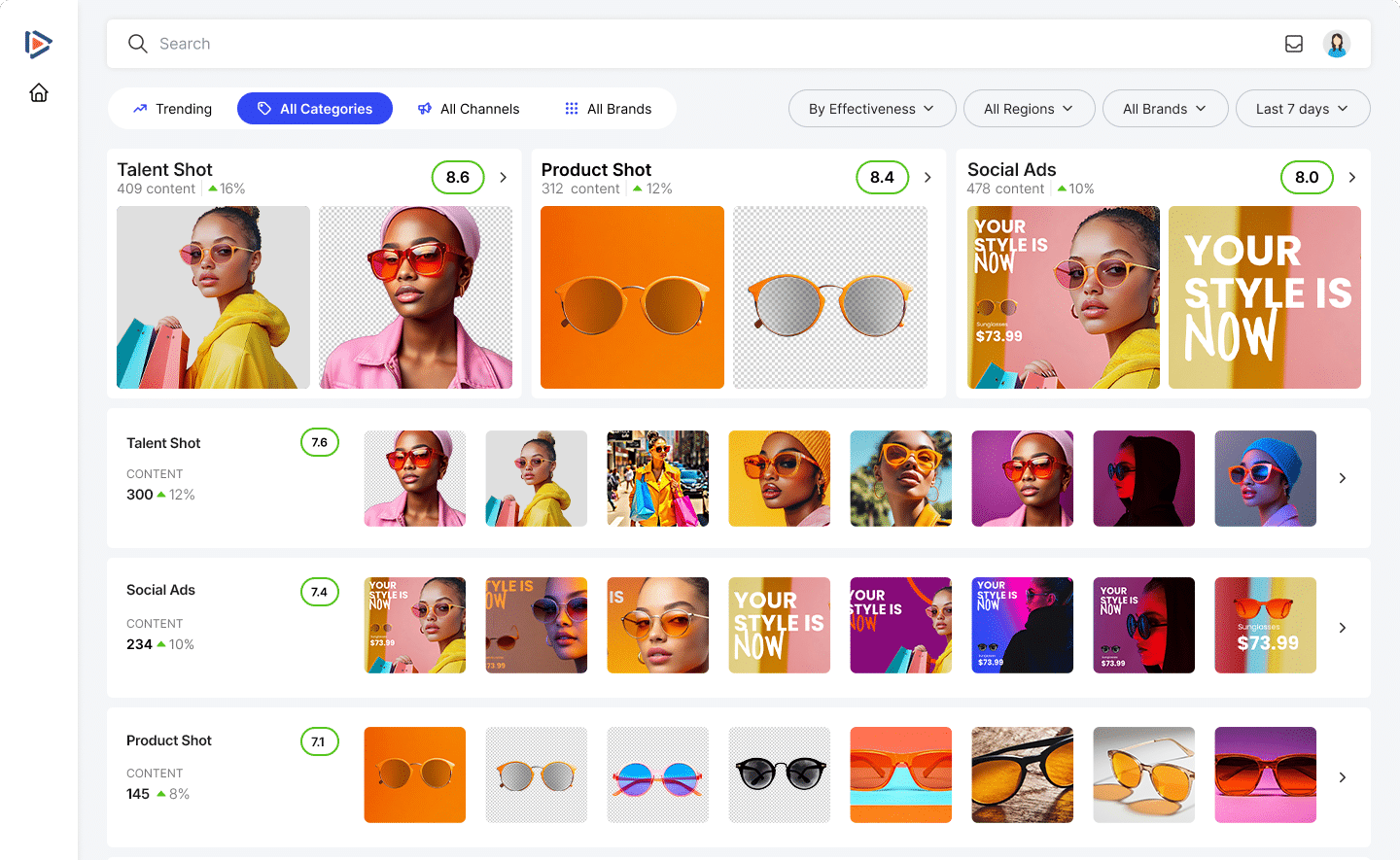
Task: Click the 8.6 score badge on Talent Shot
Action: (458, 178)
